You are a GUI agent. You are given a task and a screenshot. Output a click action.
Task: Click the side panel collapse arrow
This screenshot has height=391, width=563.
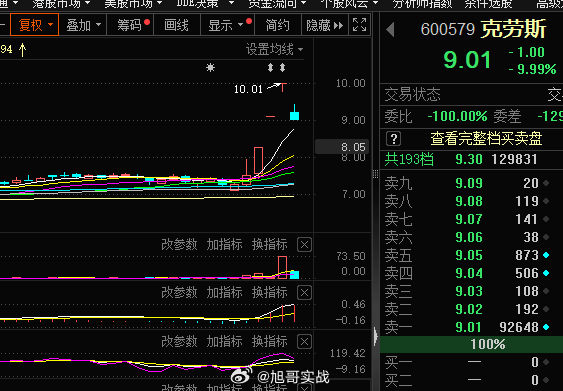(376, 336)
